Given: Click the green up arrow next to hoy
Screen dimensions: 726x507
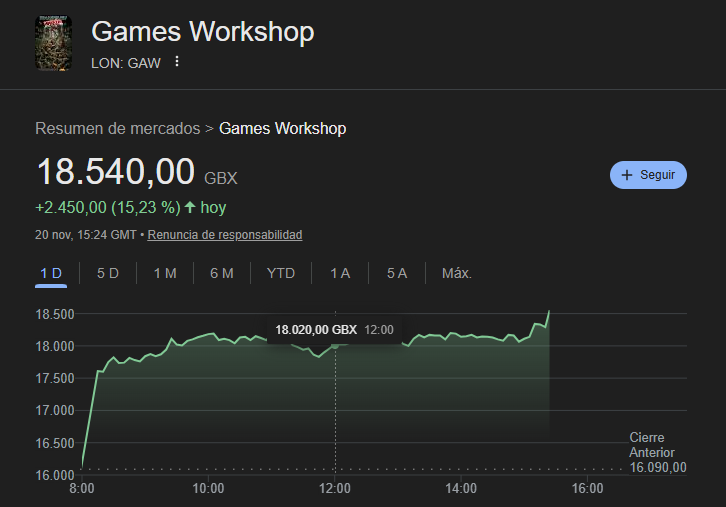Looking at the screenshot, I should 190,208.
